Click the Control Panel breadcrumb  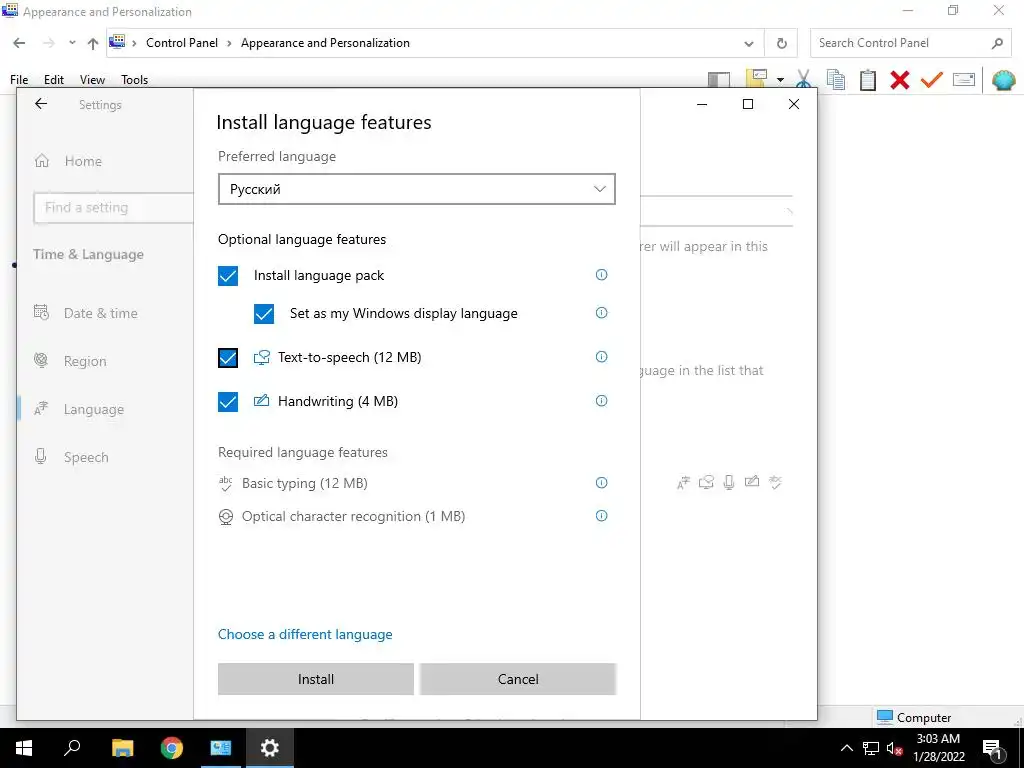[x=182, y=43]
